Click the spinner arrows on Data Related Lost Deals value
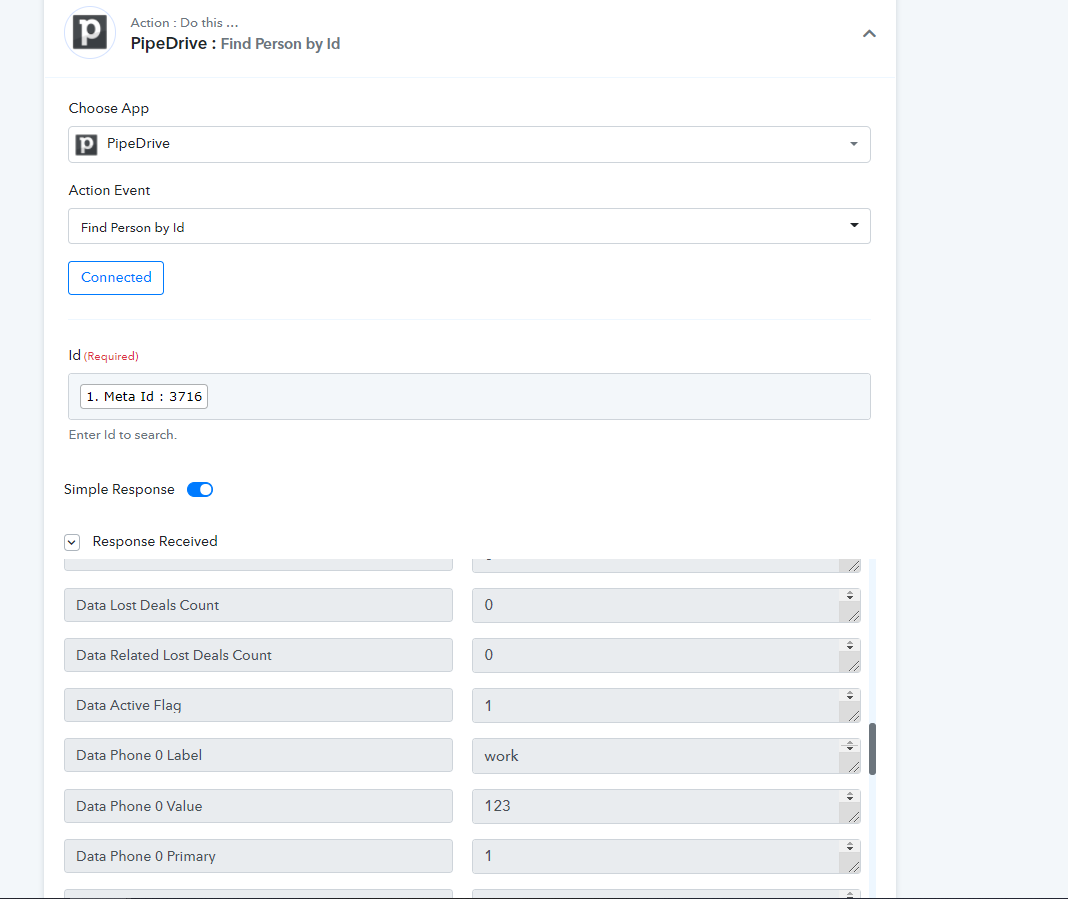The height and width of the screenshot is (899, 1068). 850,645
